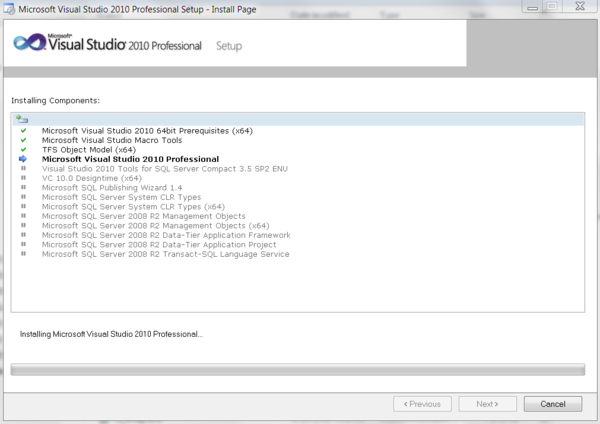Select 'Microsoft Visual Studio 2010 64bit Prerequisites (x64)'
The image size is (600, 424).
coord(147,131)
